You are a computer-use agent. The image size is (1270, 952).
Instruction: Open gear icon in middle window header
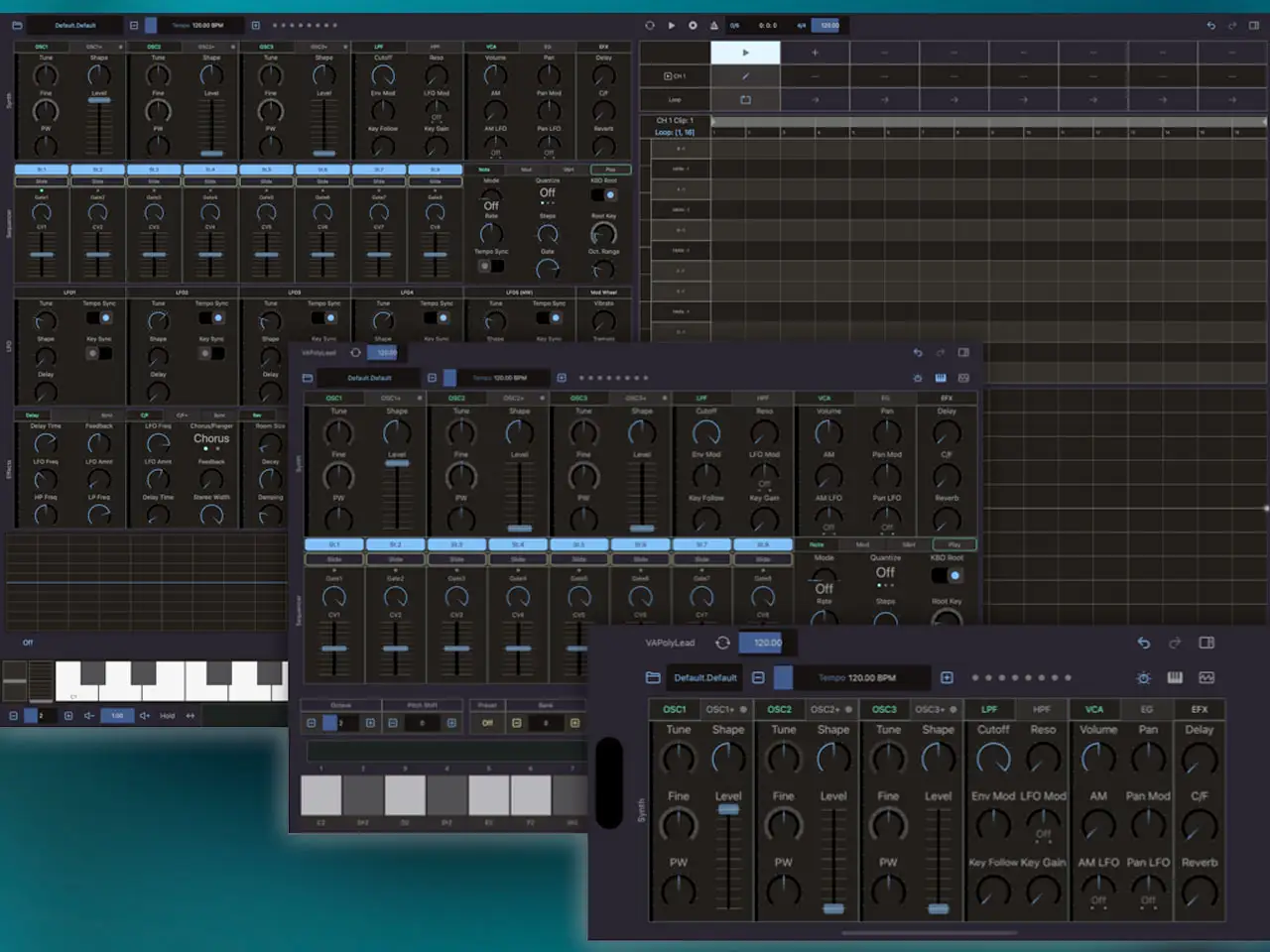pos(918,378)
